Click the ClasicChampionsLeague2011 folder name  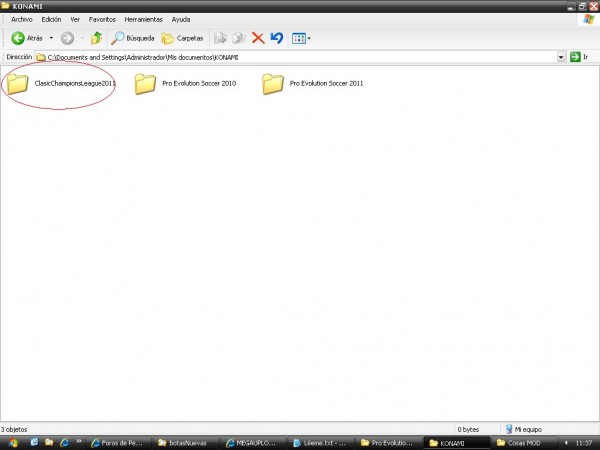(x=75, y=83)
